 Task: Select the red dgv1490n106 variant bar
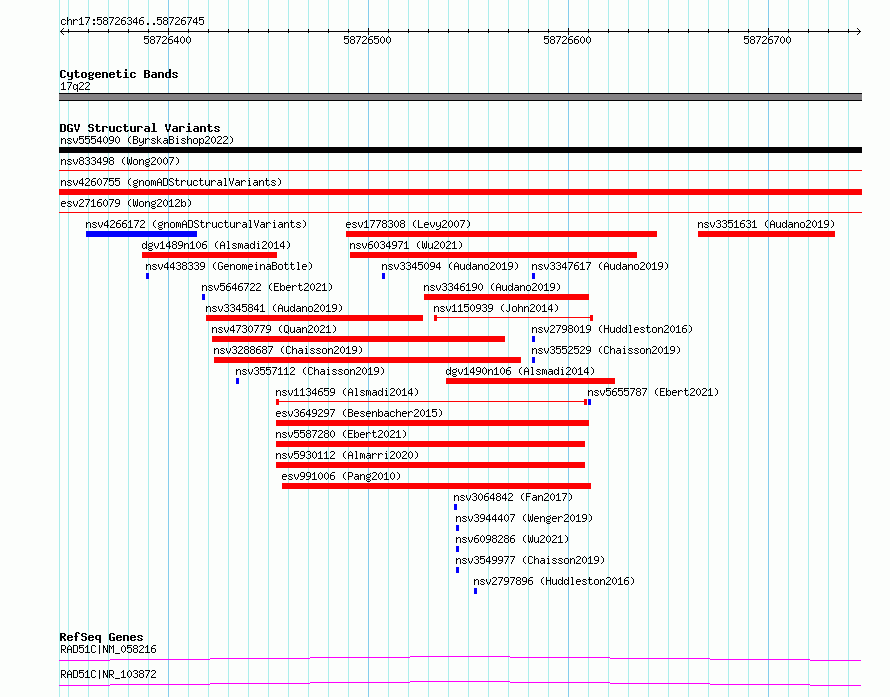[x=530, y=381]
